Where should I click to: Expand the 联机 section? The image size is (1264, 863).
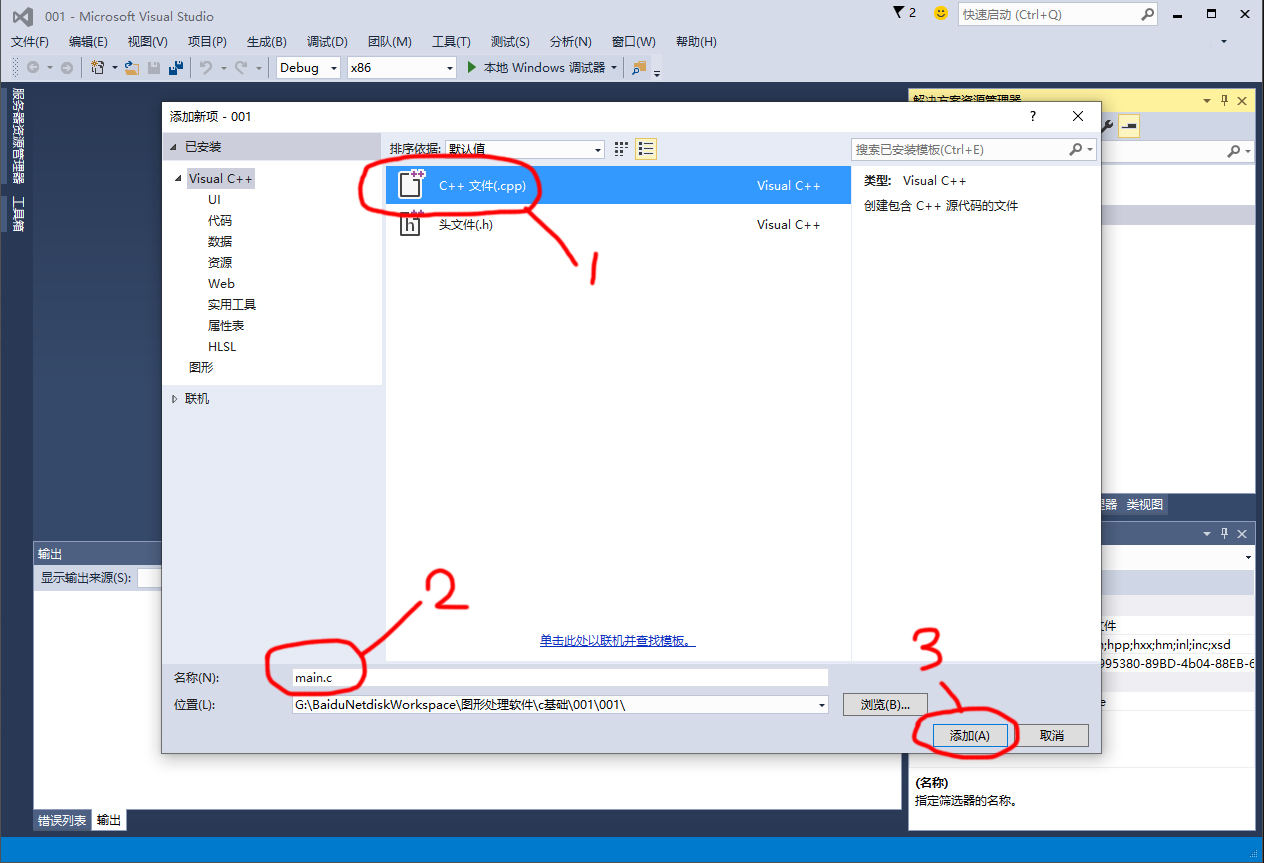coord(174,398)
